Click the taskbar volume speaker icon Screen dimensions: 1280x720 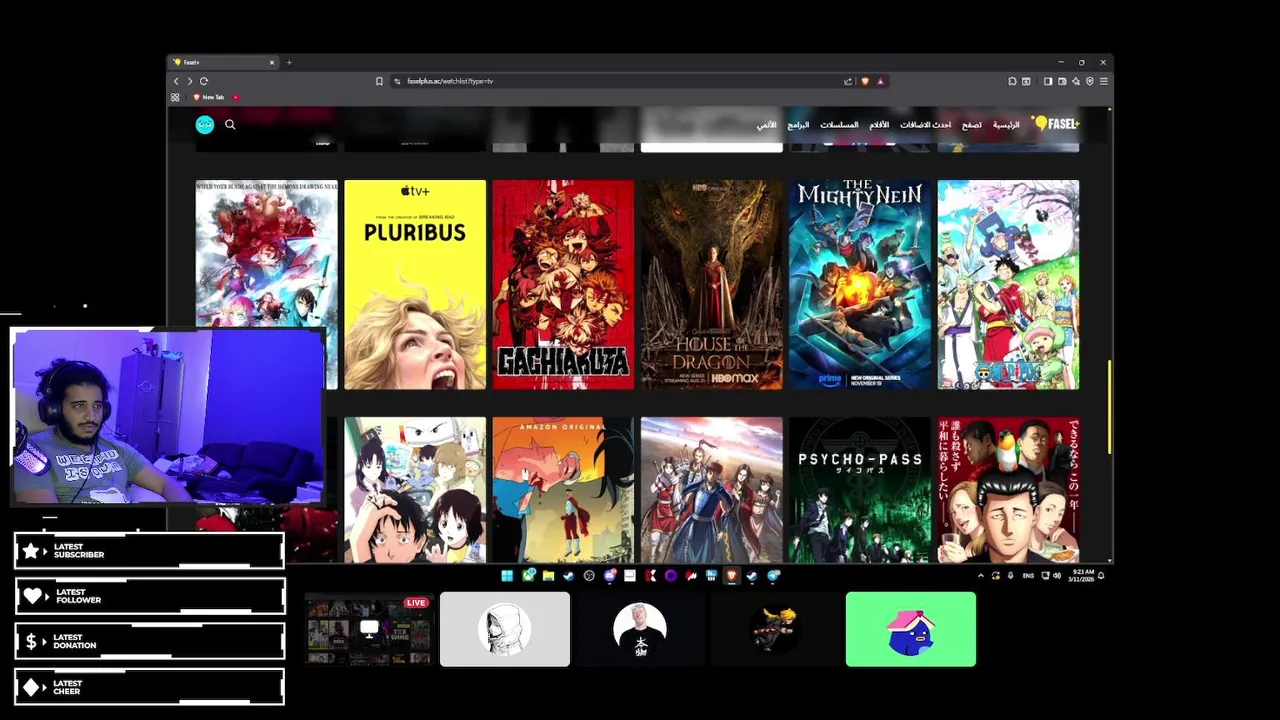[1057, 576]
